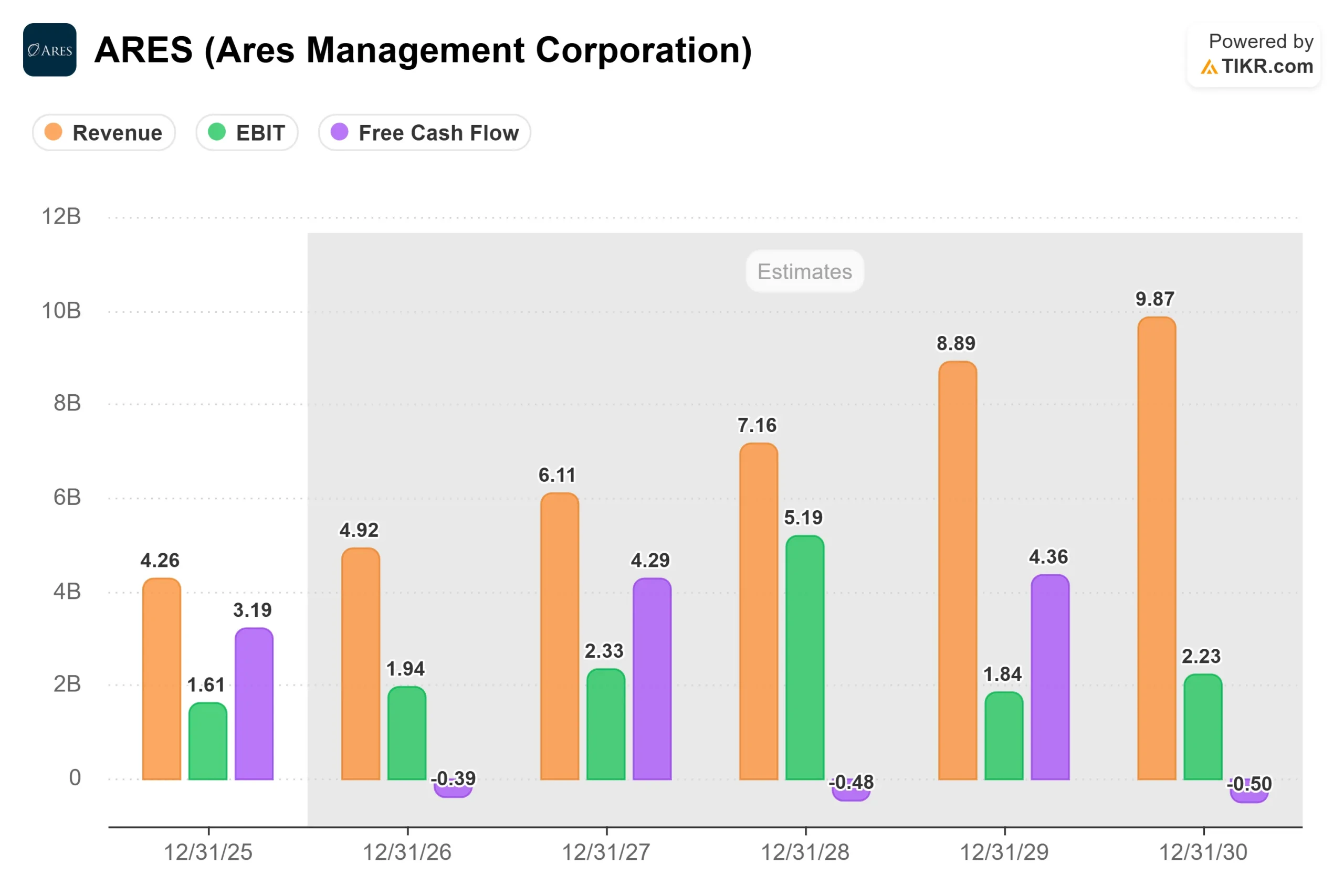Click the 2B y-axis label

coord(67,684)
